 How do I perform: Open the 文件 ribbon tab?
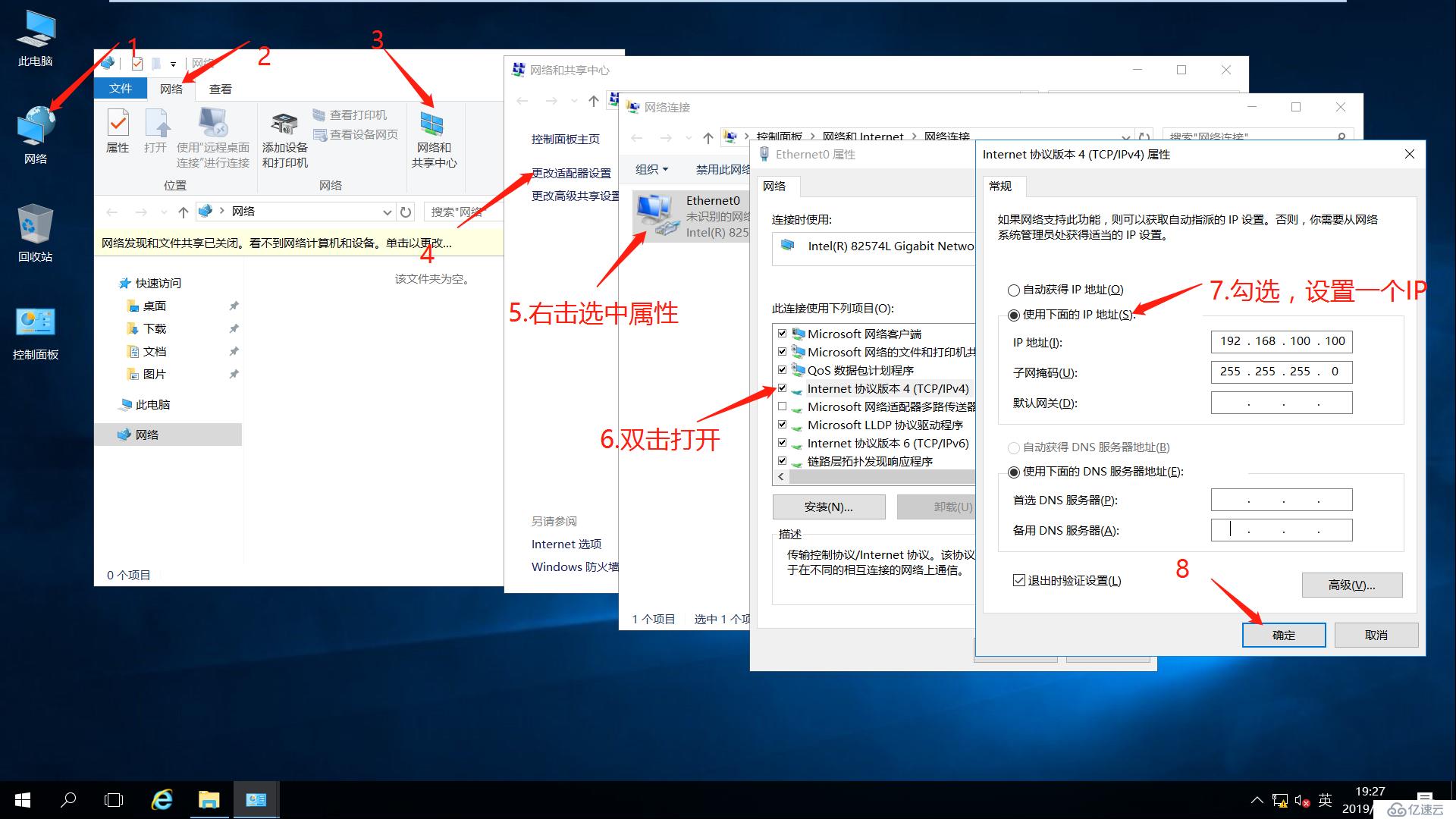(x=121, y=89)
